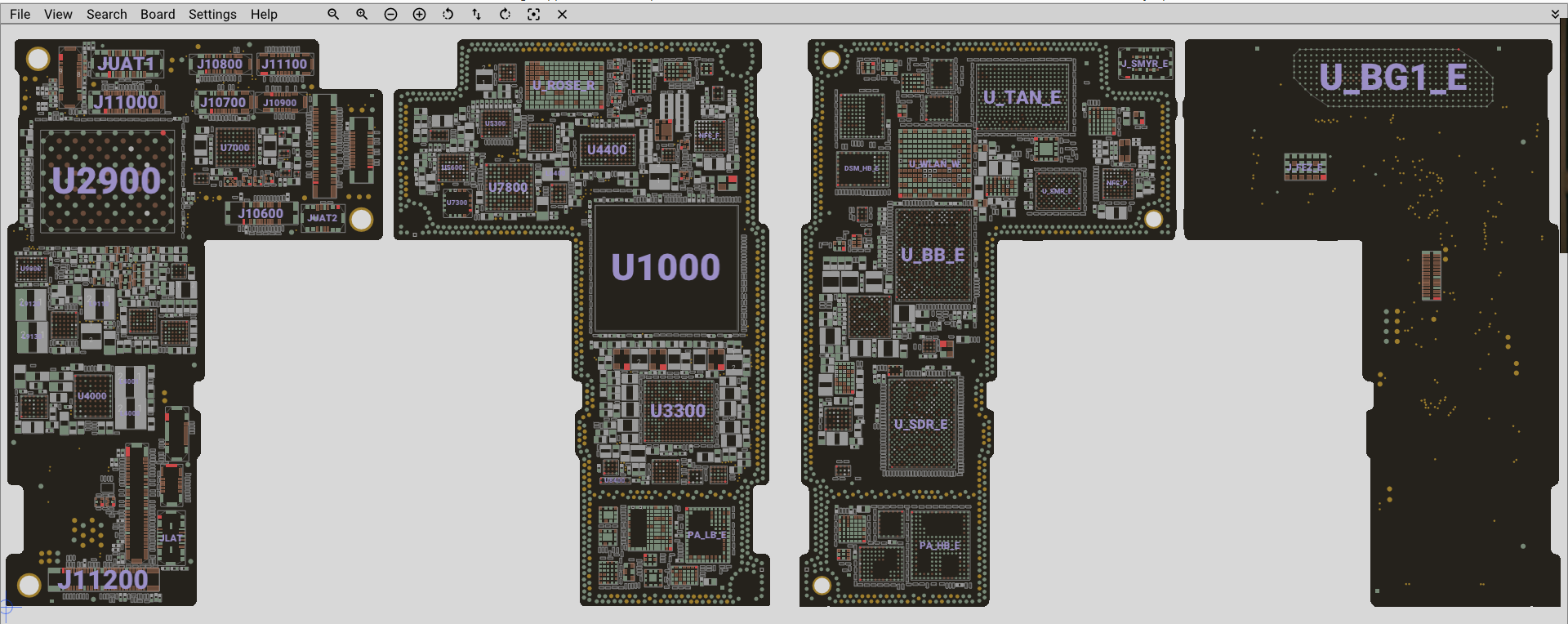Zoom out with the circled minus icon
This screenshot has width=1568, height=624.
click(x=390, y=14)
